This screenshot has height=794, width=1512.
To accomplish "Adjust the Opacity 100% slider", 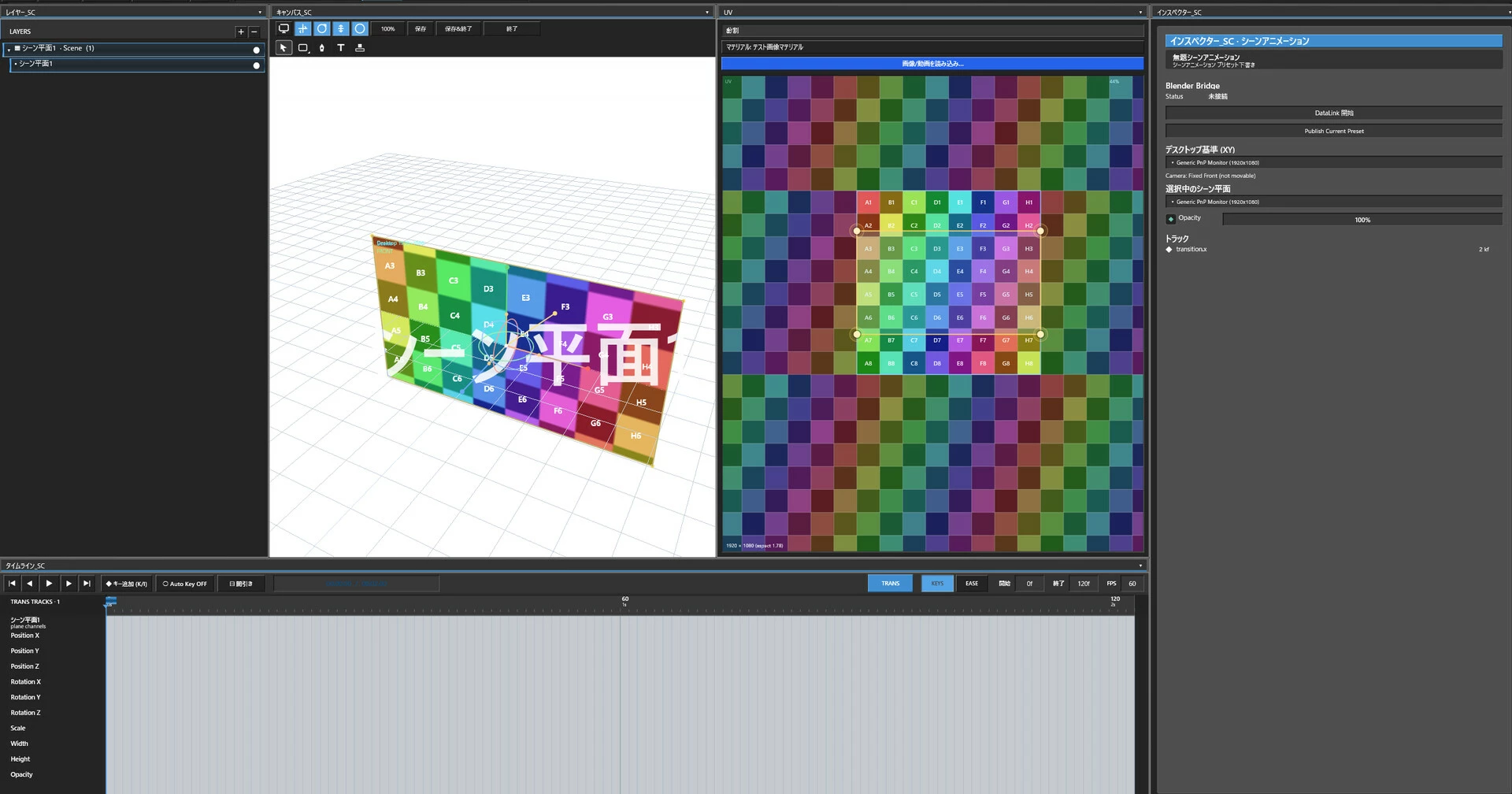I will point(1362,220).
